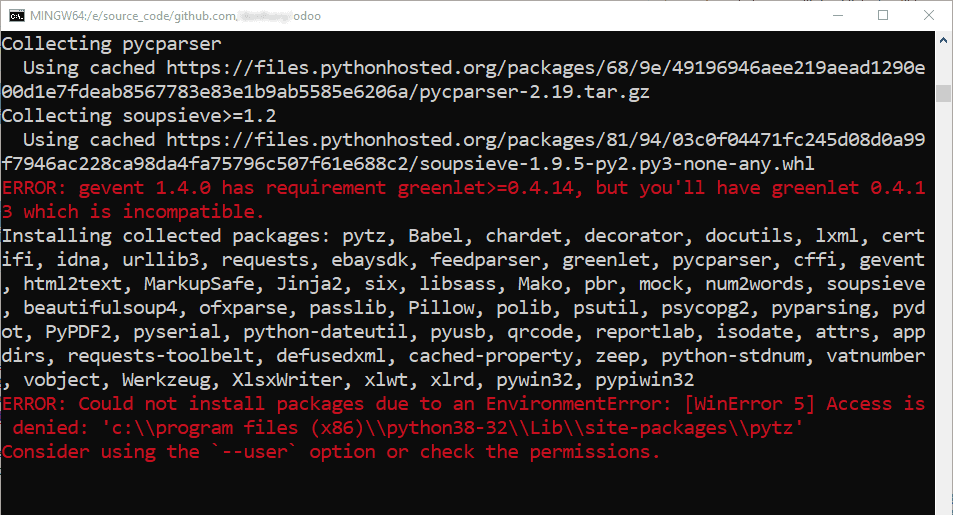Click the empty terminal area below the output
Viewport: 953px width, 515px height.
(467, 486)
